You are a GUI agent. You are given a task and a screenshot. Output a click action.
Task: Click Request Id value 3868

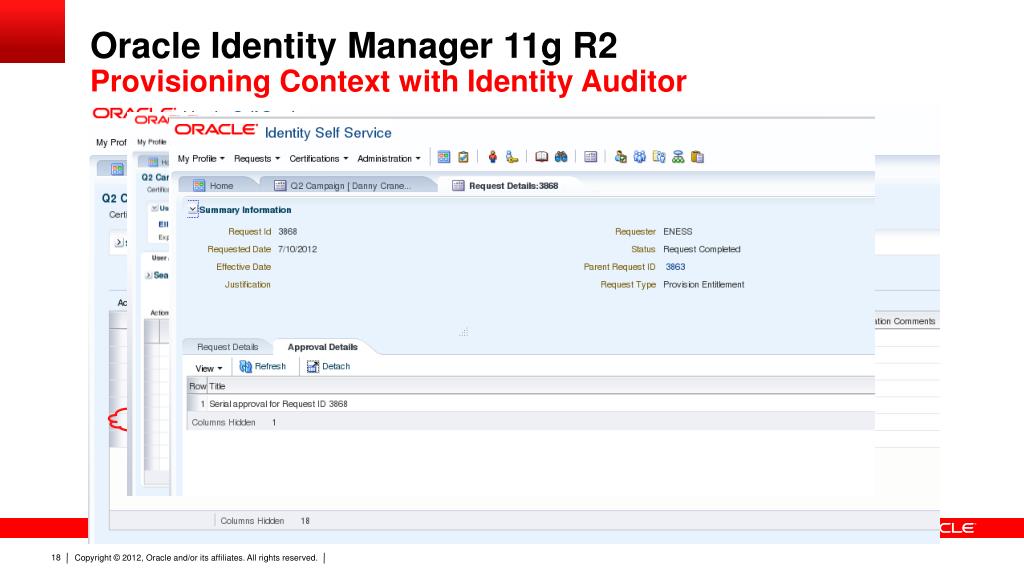coord(287,231)
